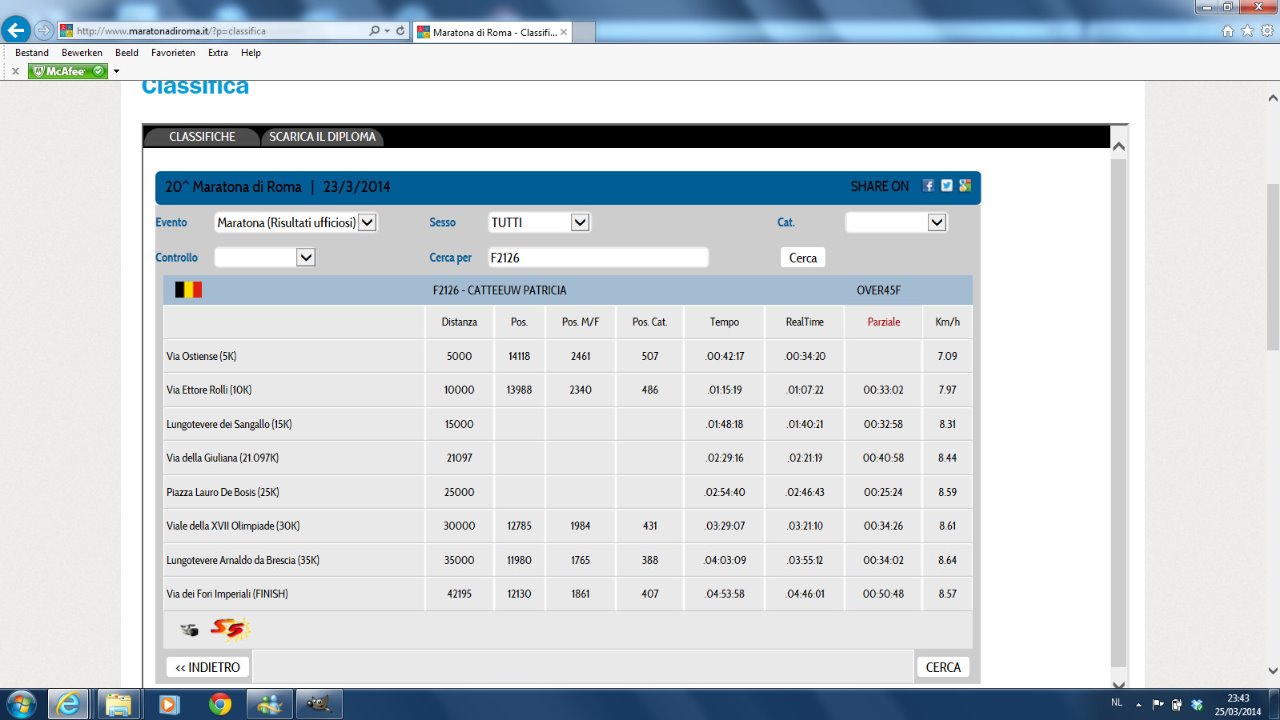Click the video camera icon below results
This screenshot has width=1280, height=720.
click(189, 630)
